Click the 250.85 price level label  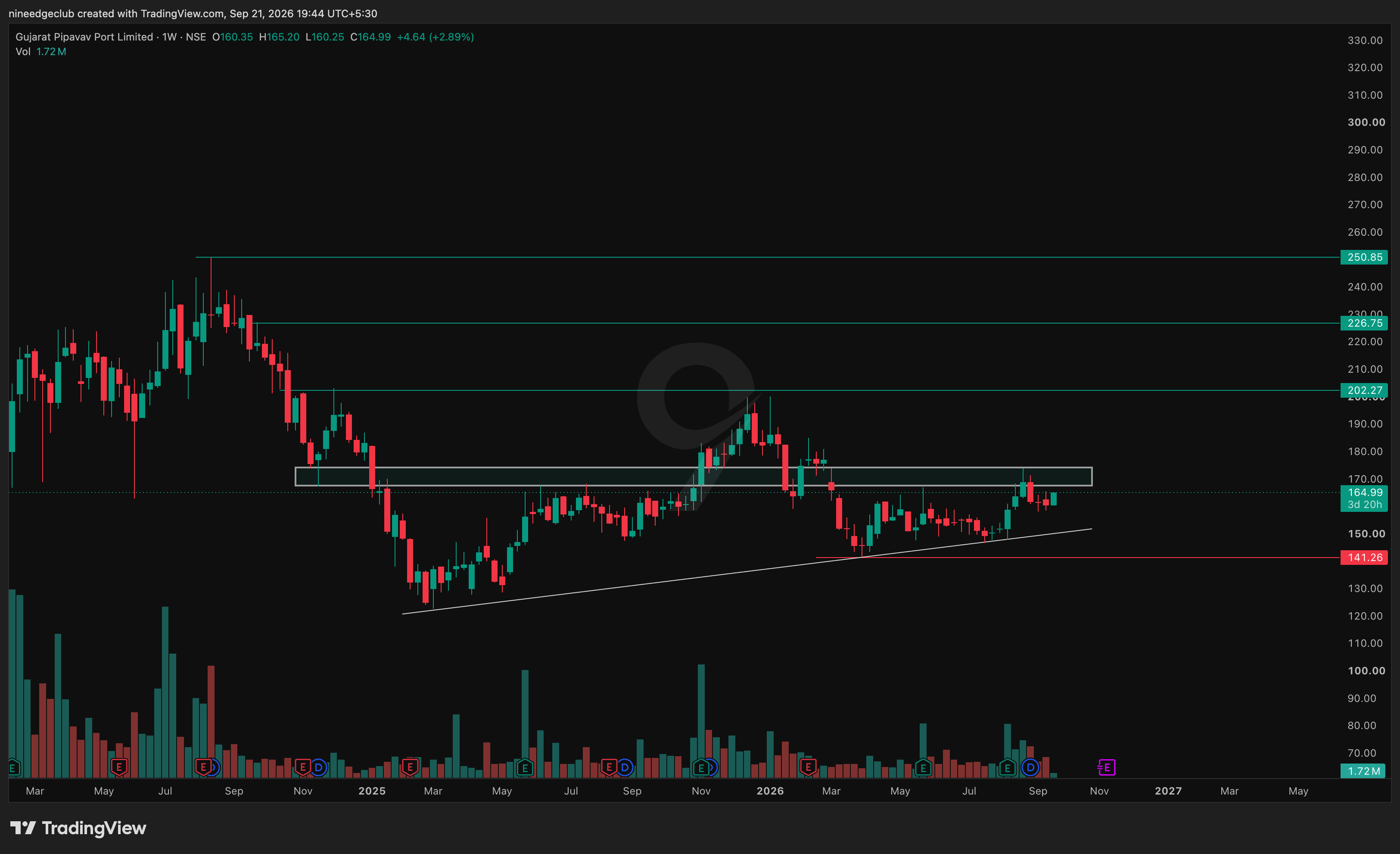coord(1364,257)
